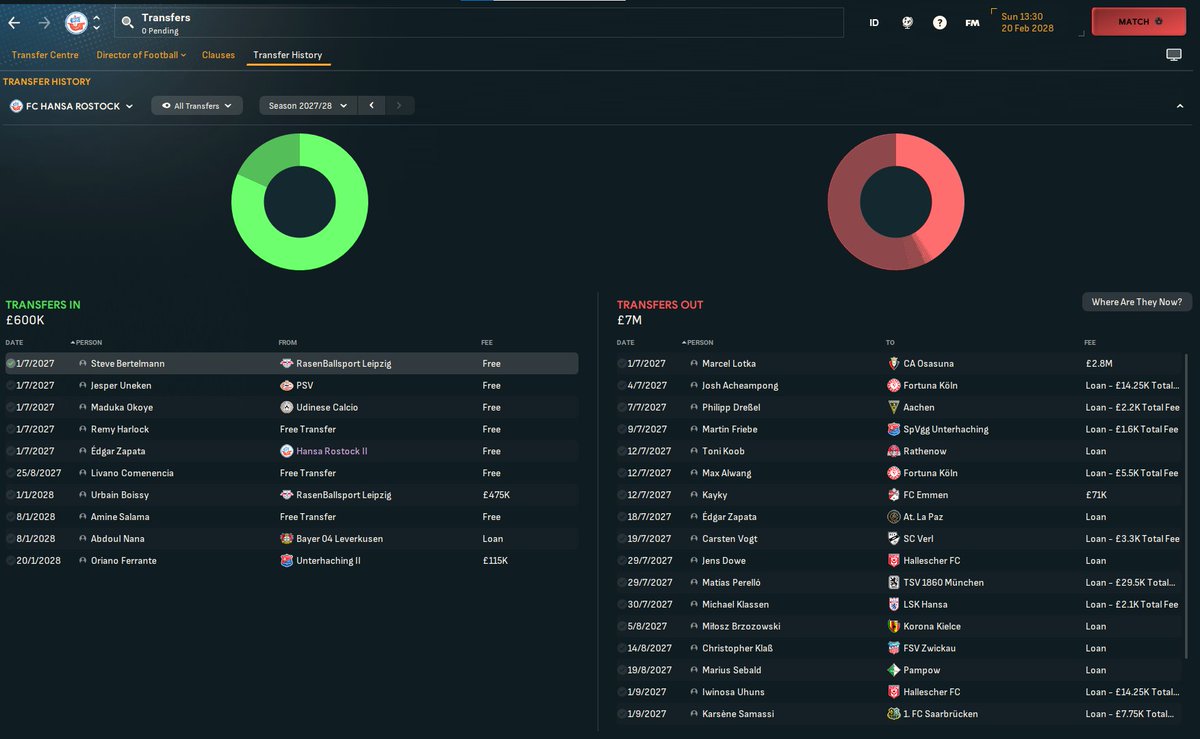Click the FM version icon
This screenshot has width=1200, height=739.
click(x=971, y=21)
